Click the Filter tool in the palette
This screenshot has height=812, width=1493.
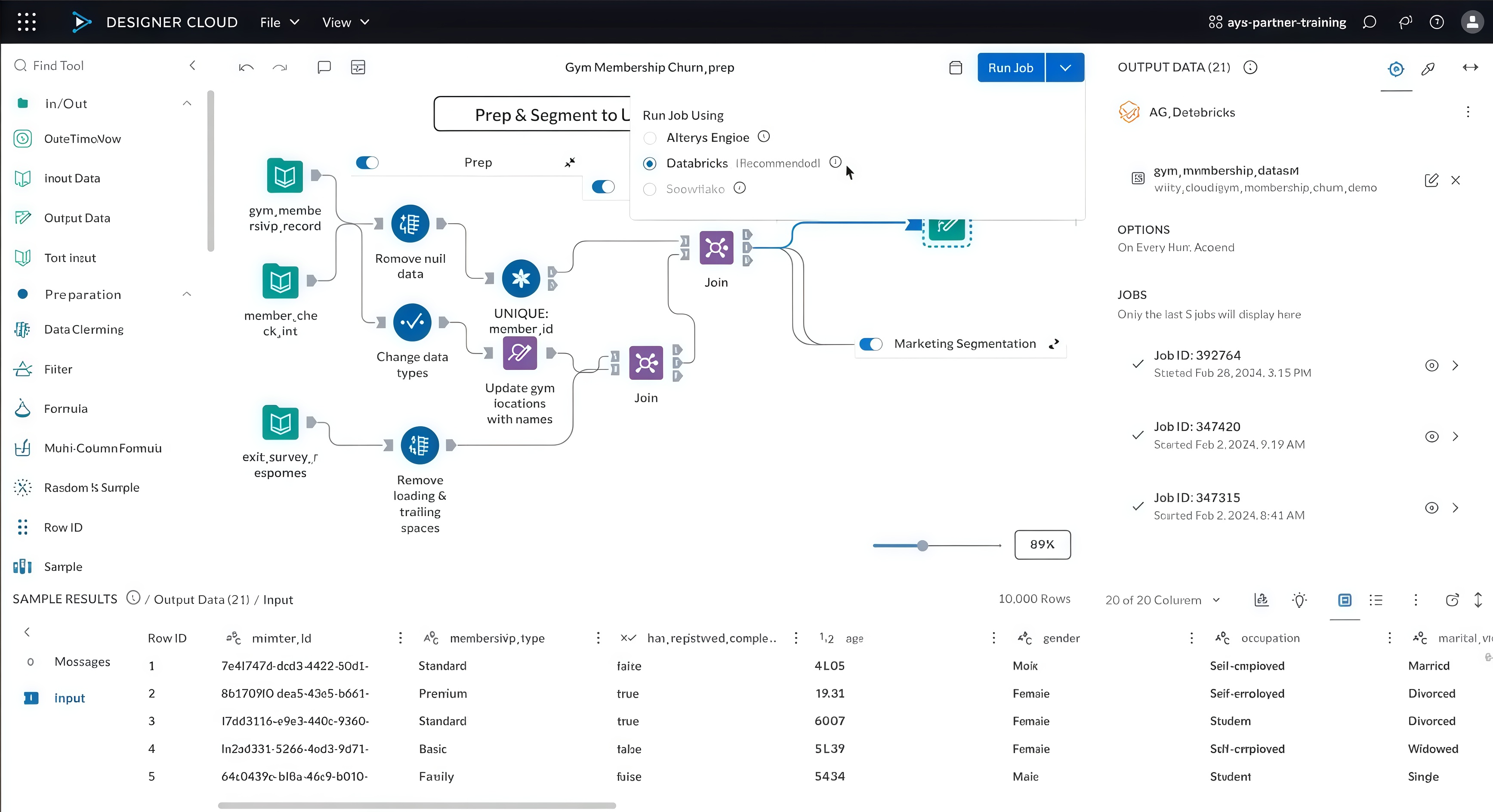coord(58,369)
